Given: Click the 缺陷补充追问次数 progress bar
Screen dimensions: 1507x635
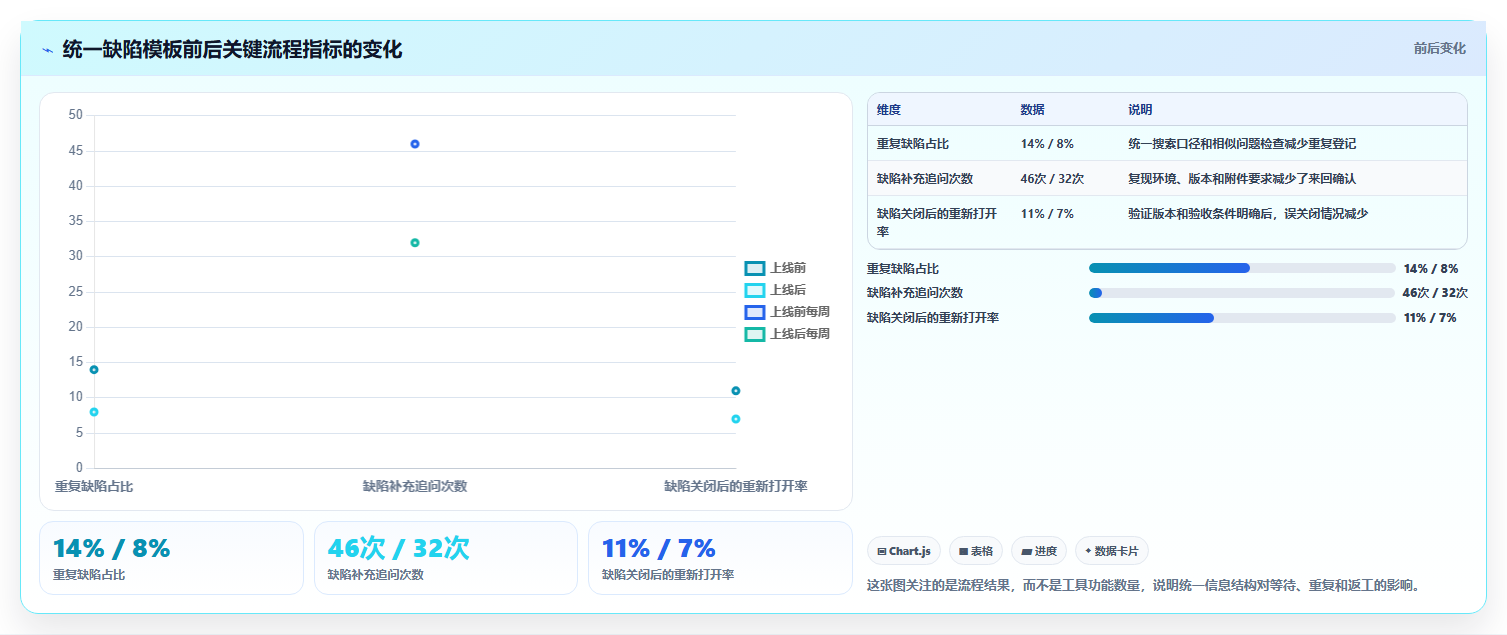Looking at the screenshot, I should [x=1242, y=293].
